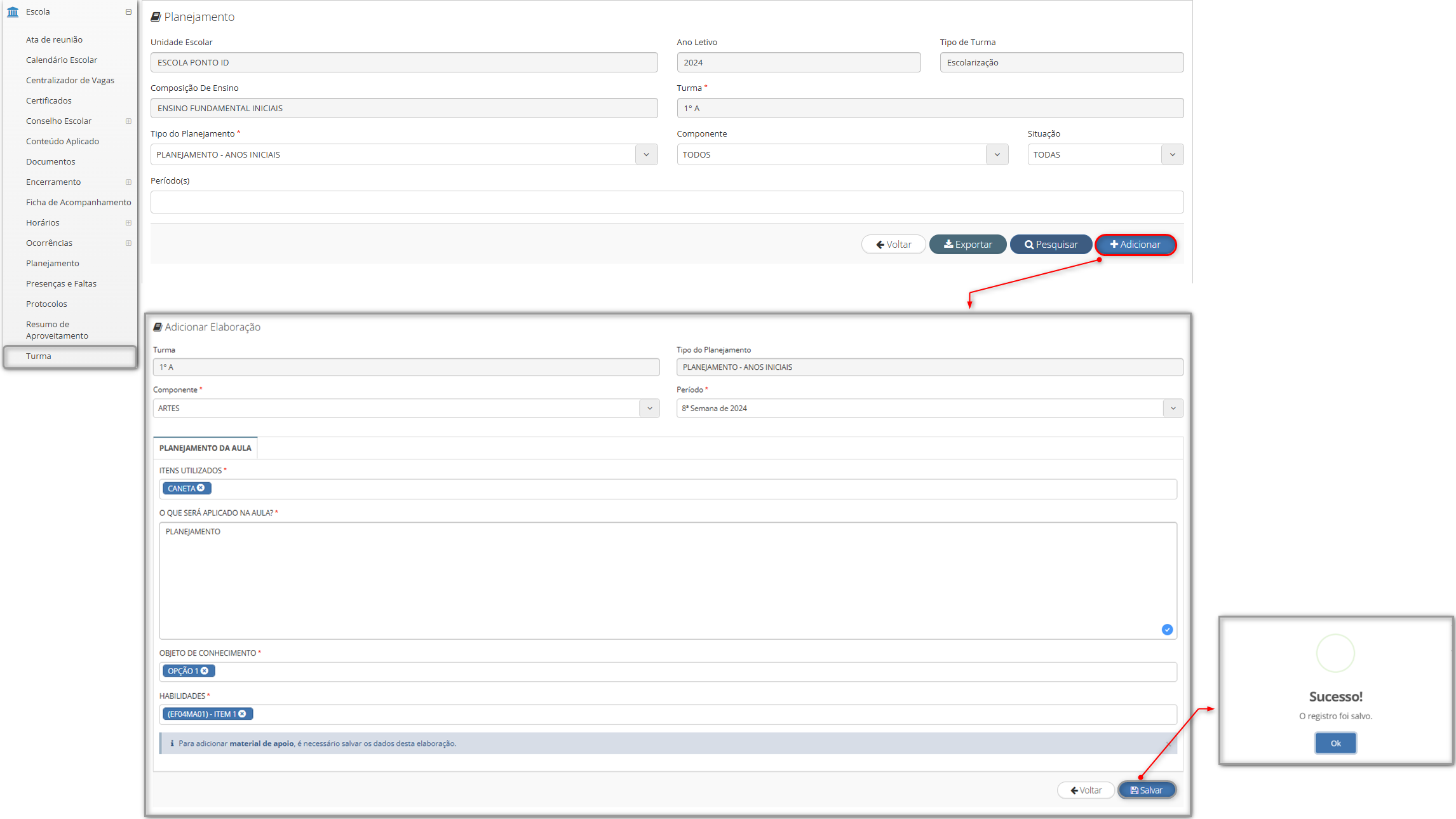This screenshot has height=819, width=1456.
Task: Open Tipo do Planejamento dropdown
Action: [404, 154]
